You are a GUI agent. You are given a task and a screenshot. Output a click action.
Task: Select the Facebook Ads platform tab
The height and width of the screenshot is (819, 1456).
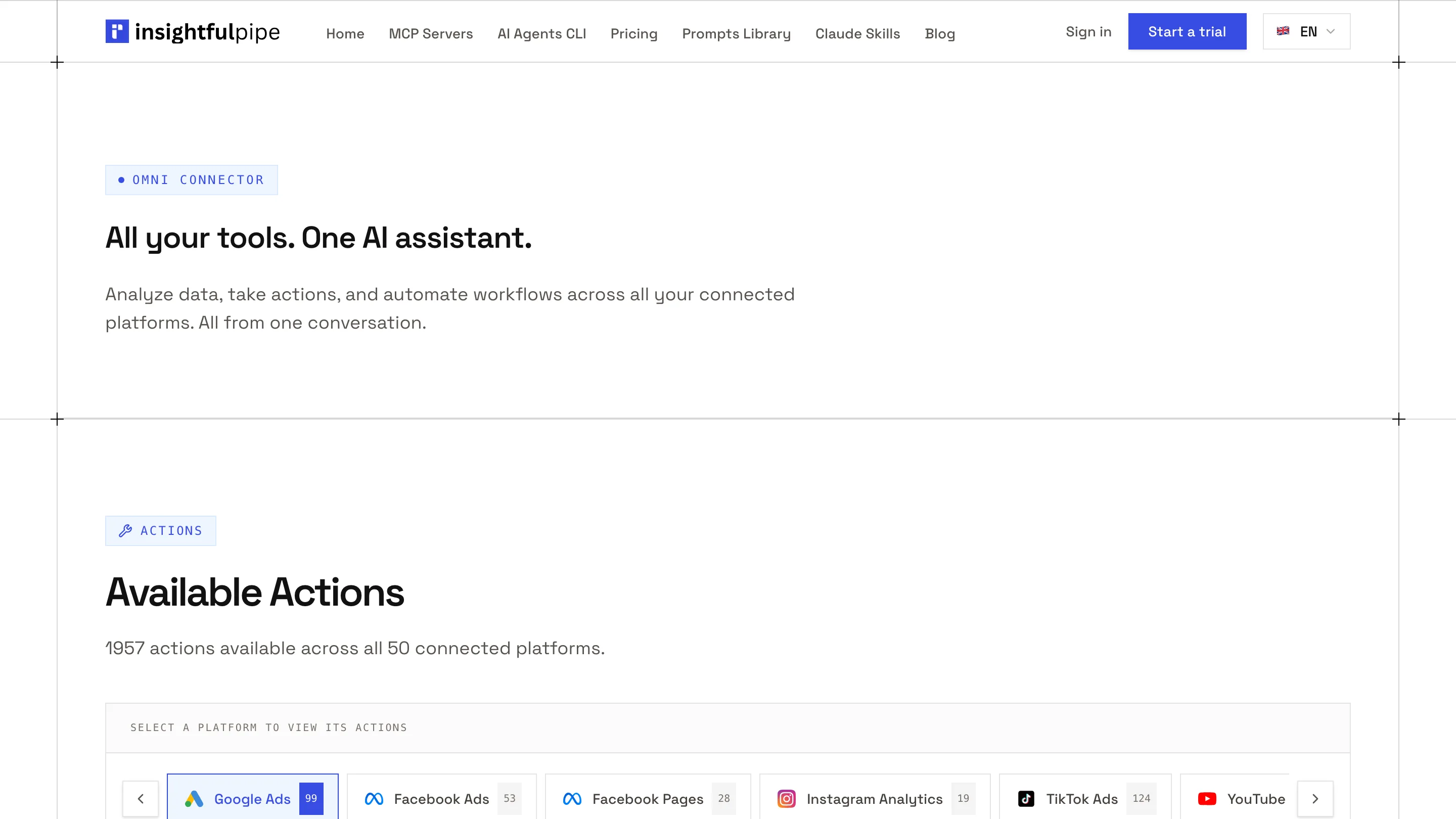click(x=441, y=797)
